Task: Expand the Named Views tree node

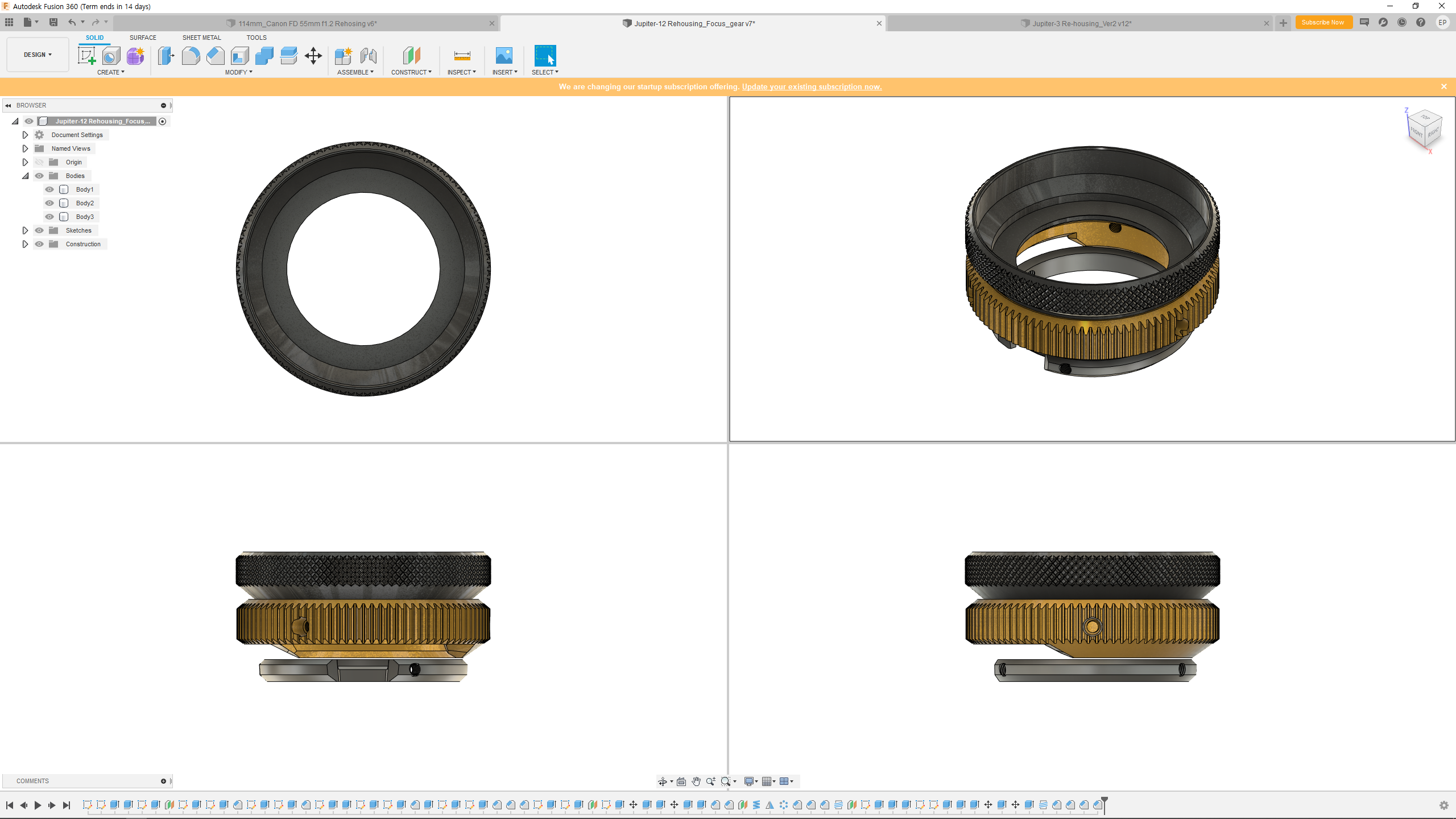Action: 25,148
